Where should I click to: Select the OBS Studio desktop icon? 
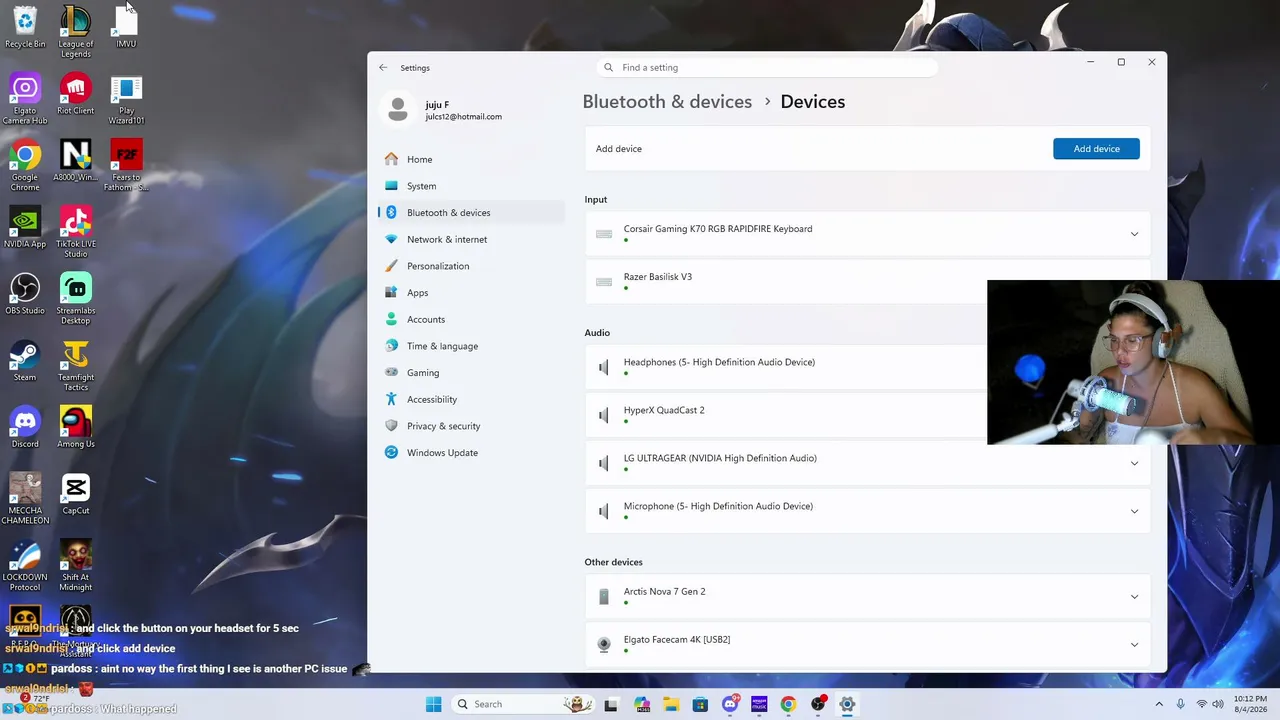click(x=25, y=294)
